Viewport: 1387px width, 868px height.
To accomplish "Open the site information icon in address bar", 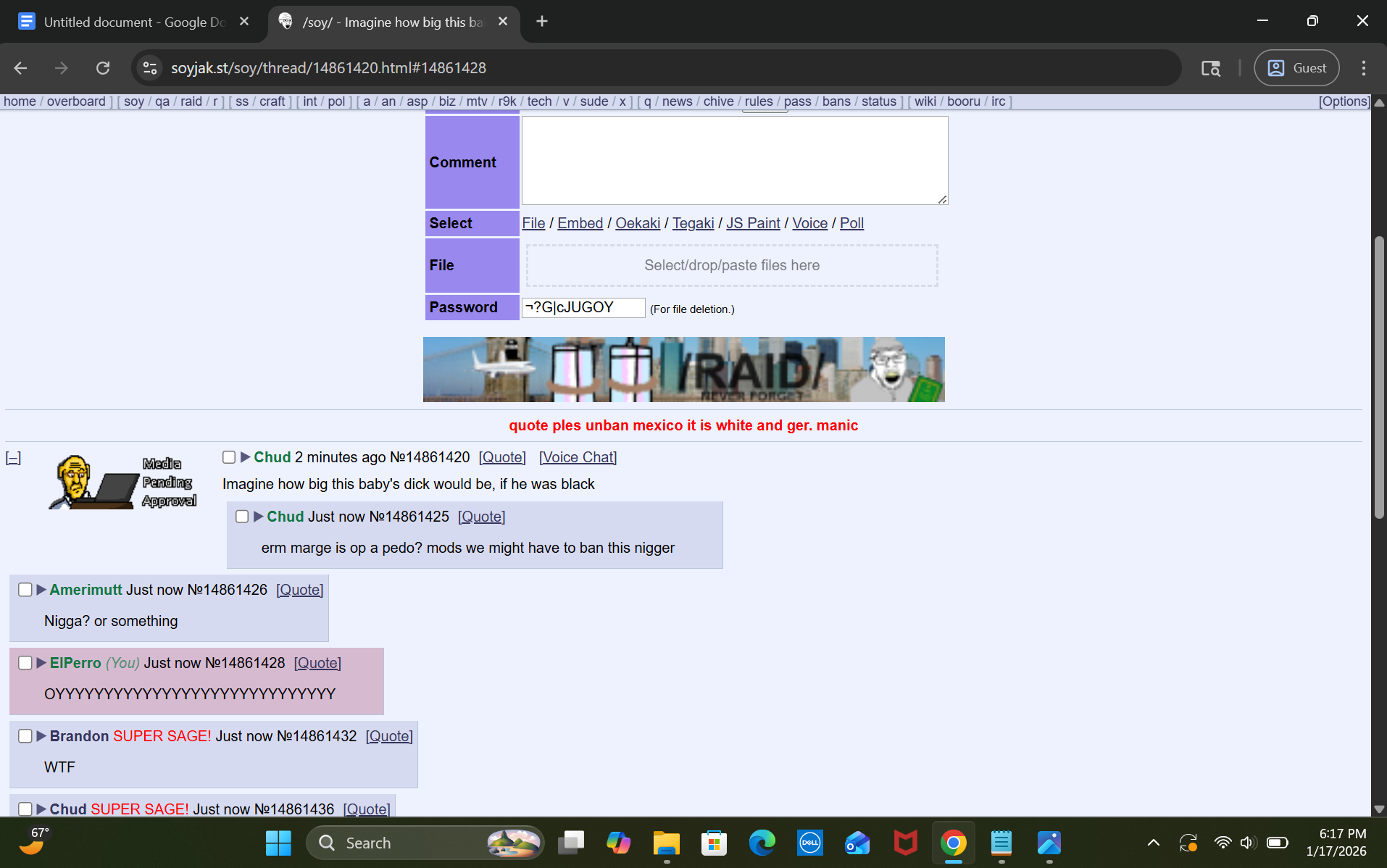I will pyautogui.click(x=150, y=68).
